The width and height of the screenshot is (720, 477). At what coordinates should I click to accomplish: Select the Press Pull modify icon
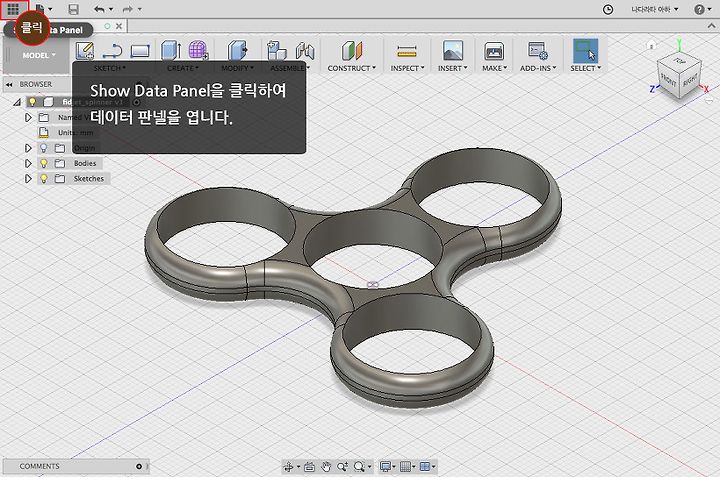pos(237,51)
